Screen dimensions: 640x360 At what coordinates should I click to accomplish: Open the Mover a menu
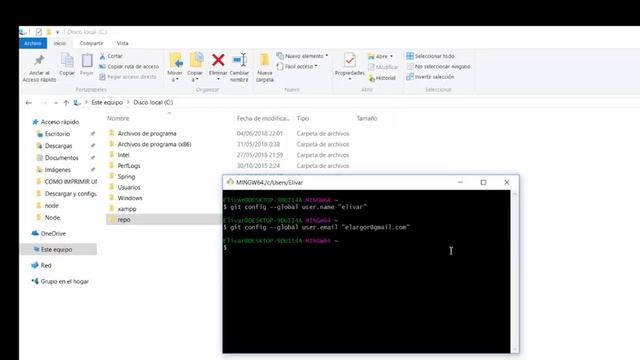[x=175, y=68]
